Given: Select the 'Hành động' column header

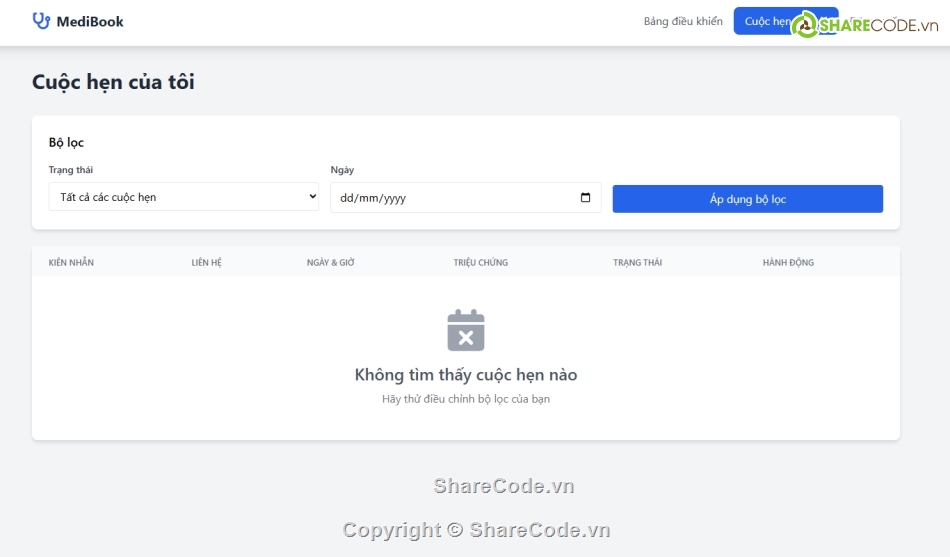Looking at the screenshot, I should 788,263.
